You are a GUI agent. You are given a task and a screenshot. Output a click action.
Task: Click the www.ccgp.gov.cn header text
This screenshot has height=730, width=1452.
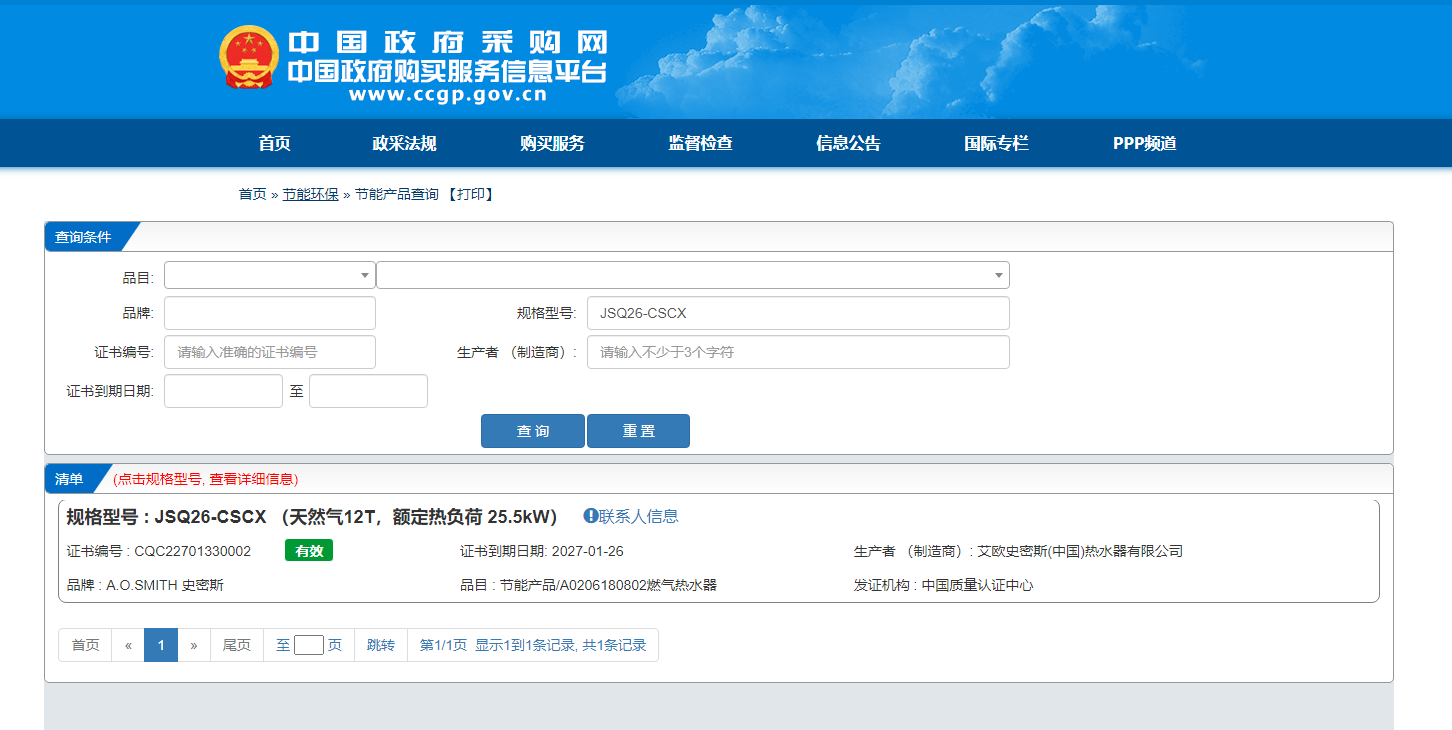447,96
